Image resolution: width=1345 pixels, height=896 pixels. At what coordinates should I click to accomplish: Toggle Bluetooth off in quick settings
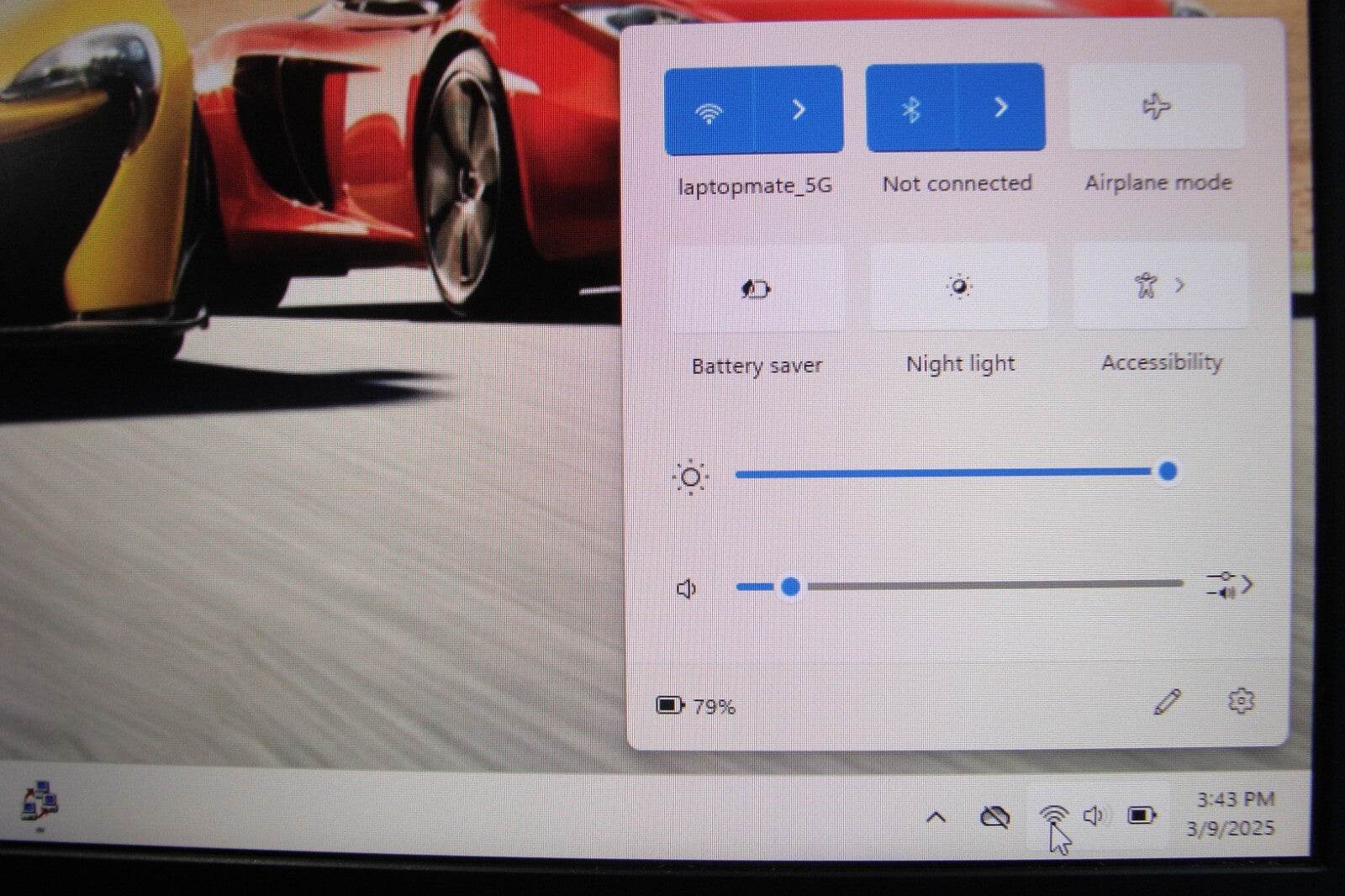pyautogui.click(x=911, y=108)
